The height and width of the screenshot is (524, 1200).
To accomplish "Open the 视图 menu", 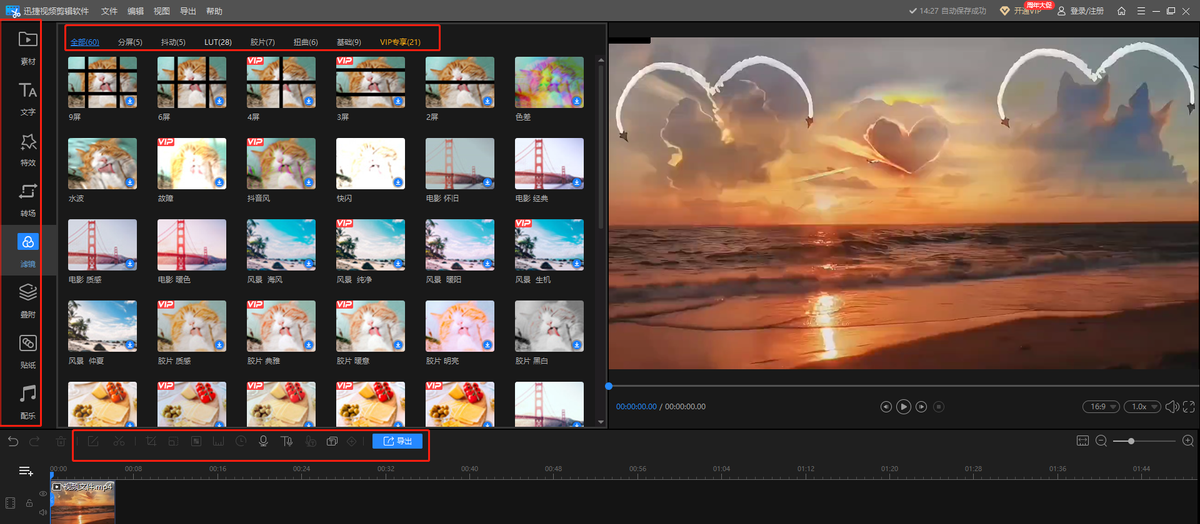I will [162, 10].
